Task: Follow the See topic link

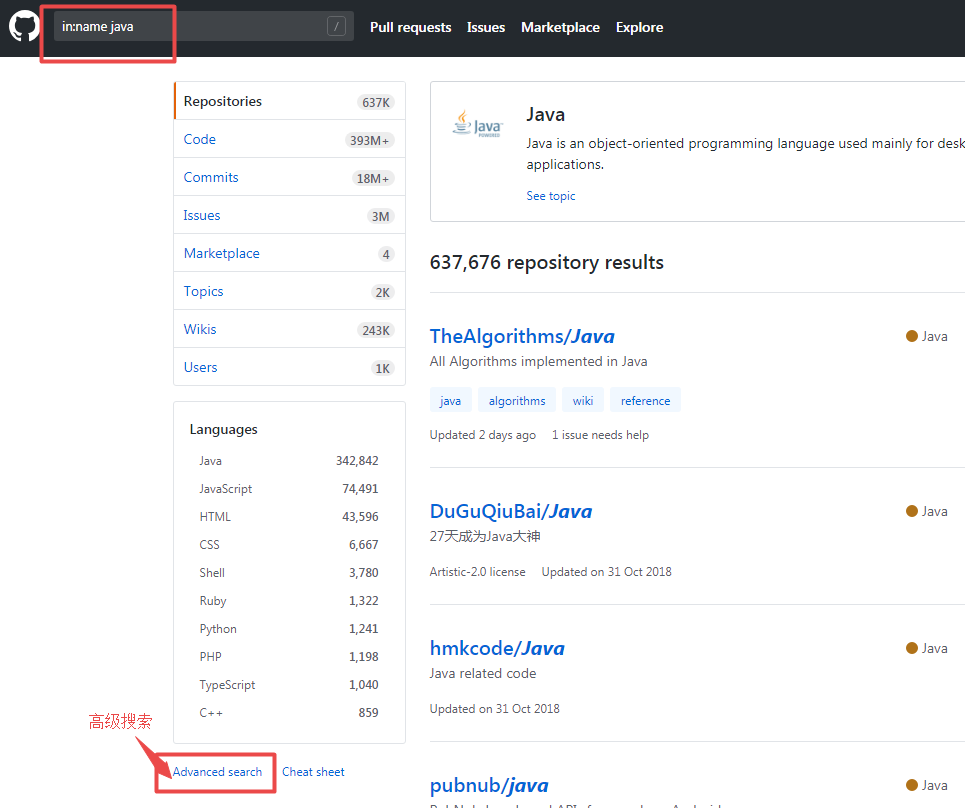Action: click(x=551, y=196)
